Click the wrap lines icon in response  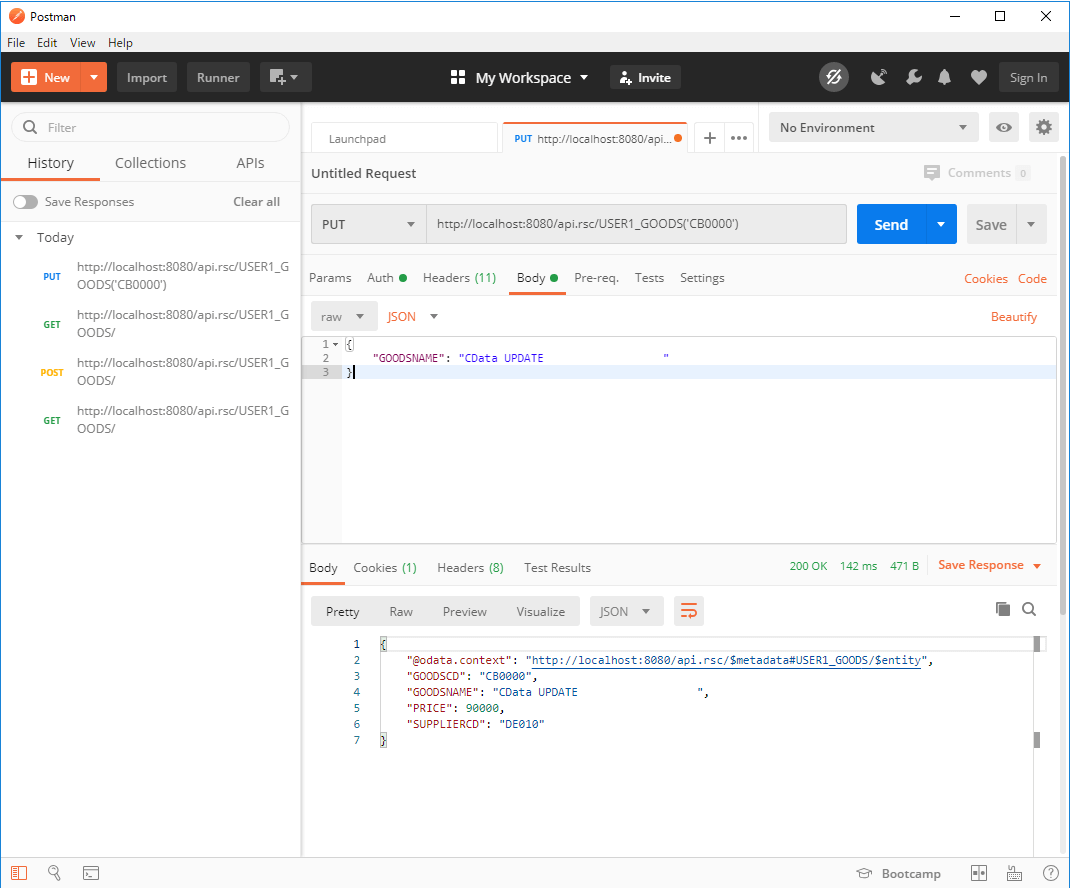688,611
